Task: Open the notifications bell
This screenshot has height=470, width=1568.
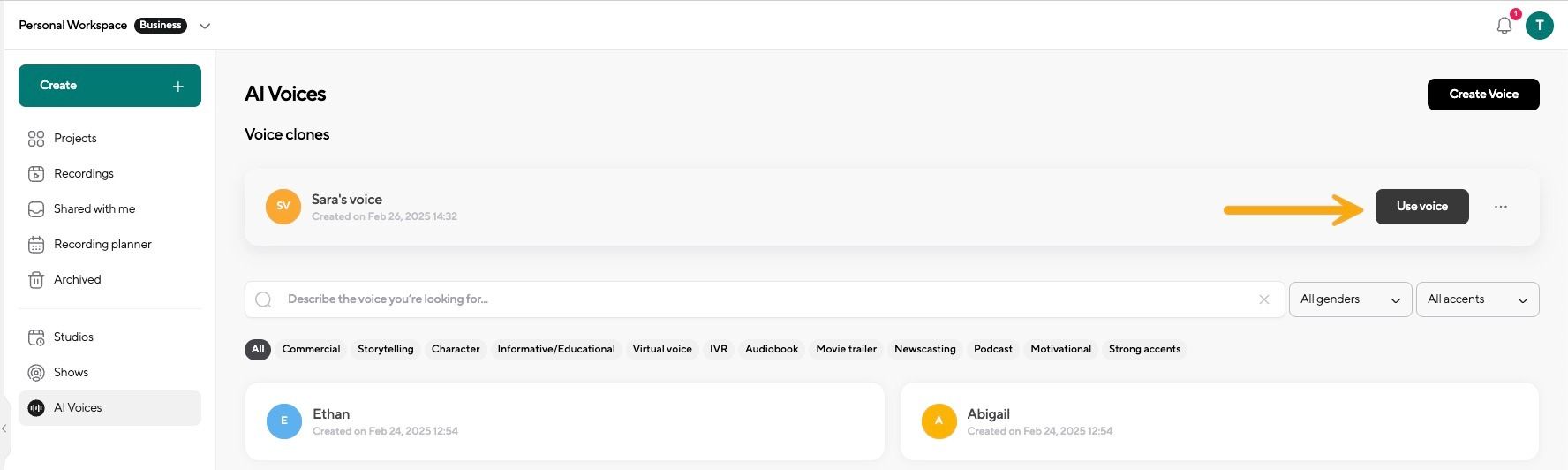Action: point(1504,26)
